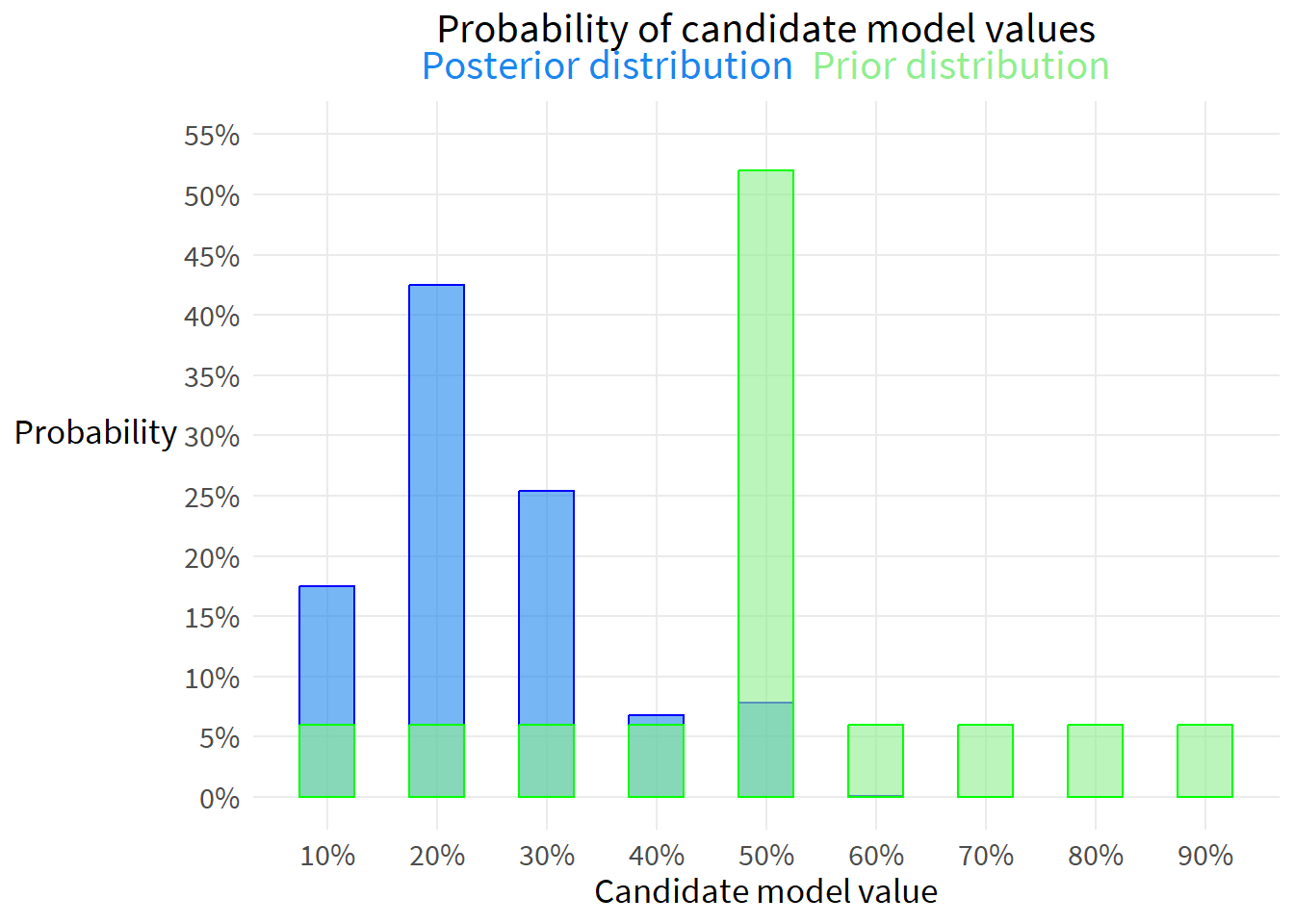Image resolution: width=1294 pixels, height=924 pixels.
Task: Click the blue posterior bar at 30%
Action: click(x=546, y=606)
